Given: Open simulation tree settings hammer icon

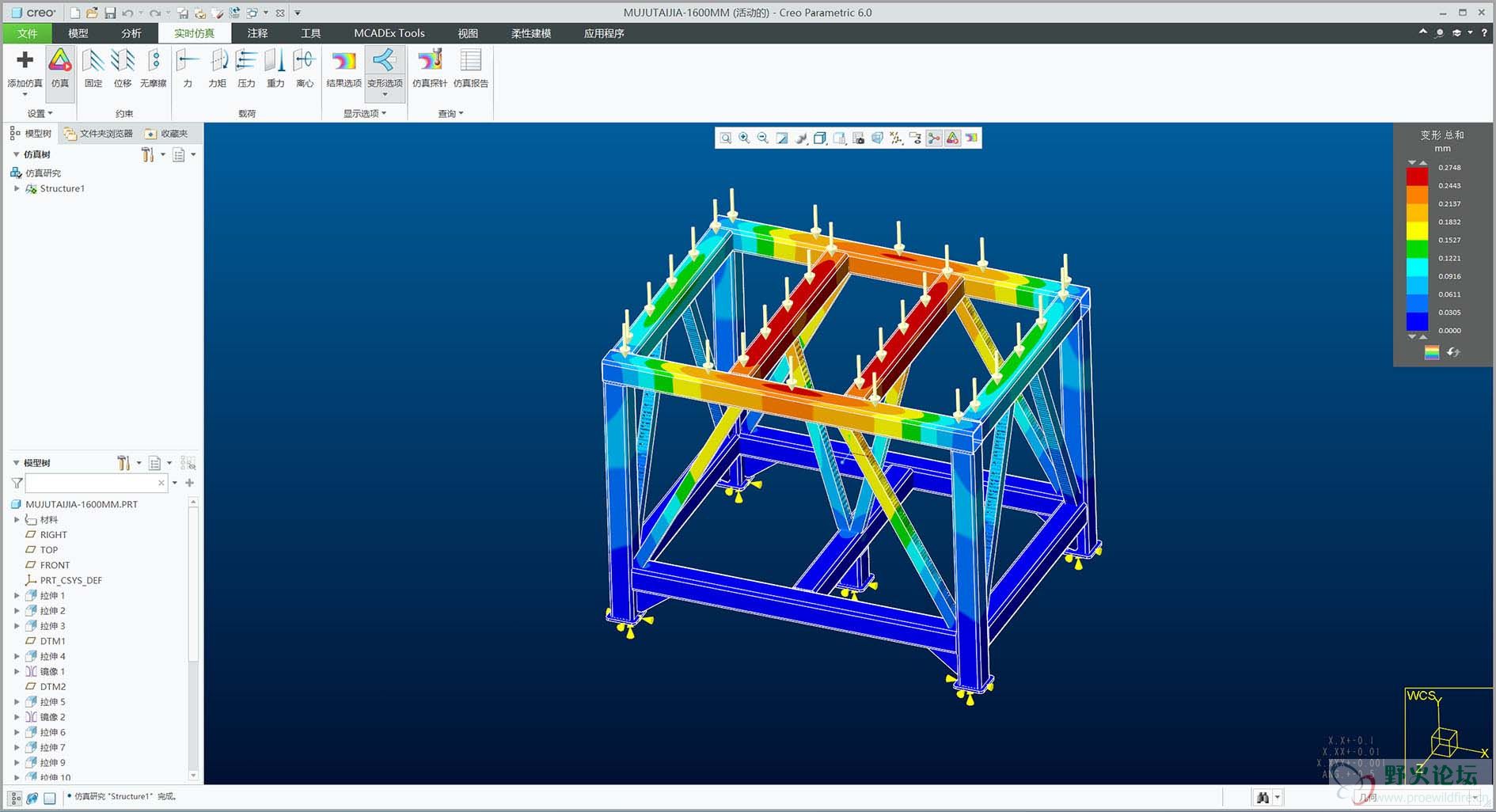Looking at the screenshot, I should 148,154.
